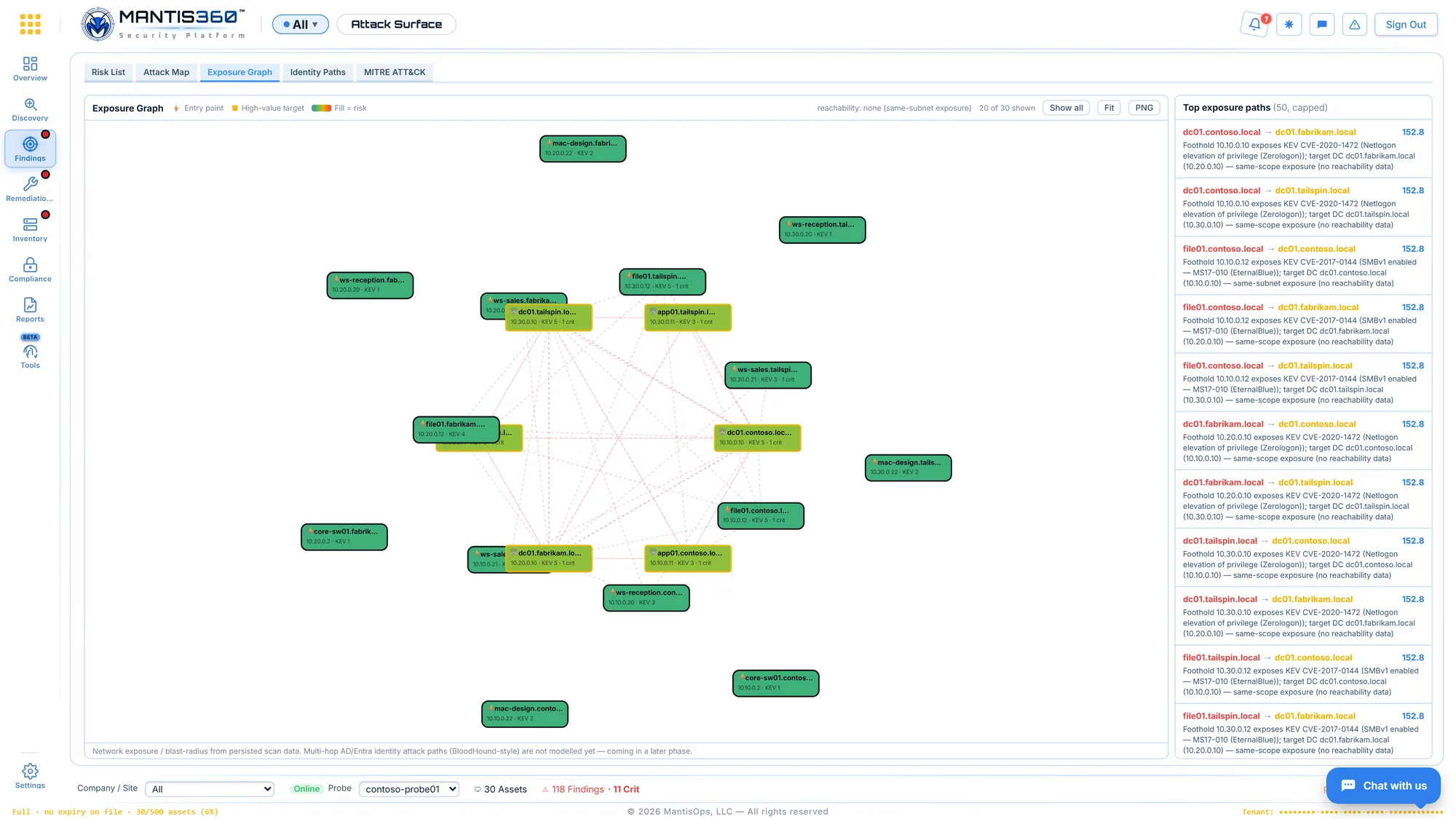Open path dc01.contoso.local to dc01.tailspin.local
1456x819 pixels.
(x=1303, y=207)
